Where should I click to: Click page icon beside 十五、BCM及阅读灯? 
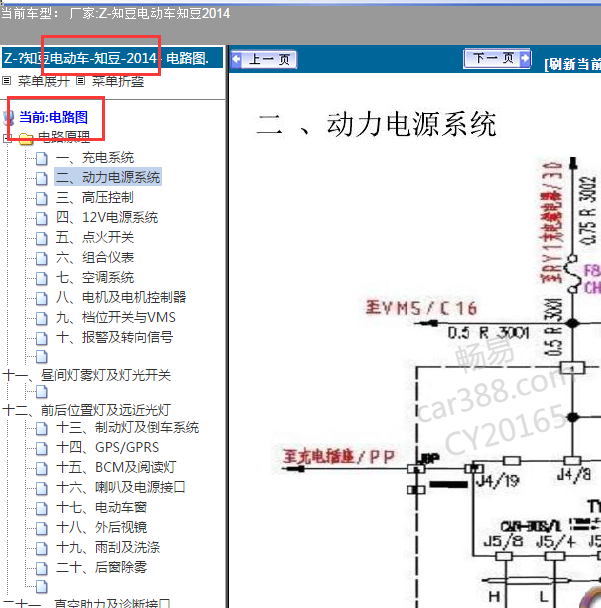41,468
